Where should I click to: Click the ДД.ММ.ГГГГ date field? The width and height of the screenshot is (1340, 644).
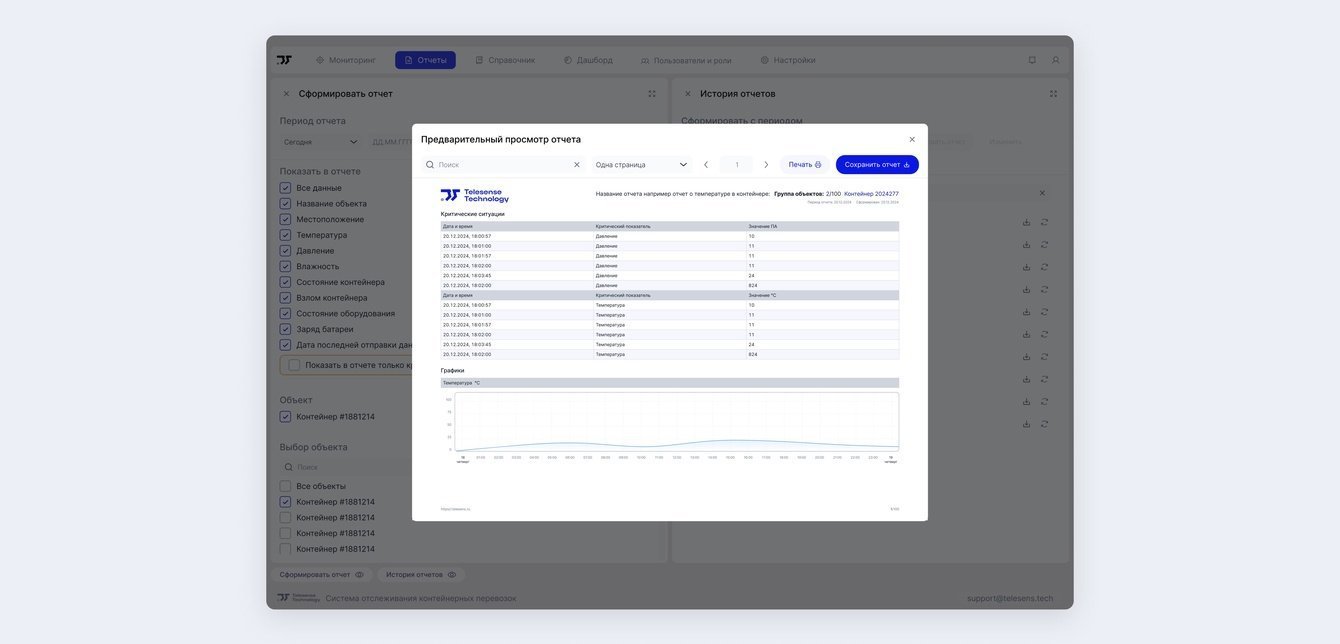point(391,142)
